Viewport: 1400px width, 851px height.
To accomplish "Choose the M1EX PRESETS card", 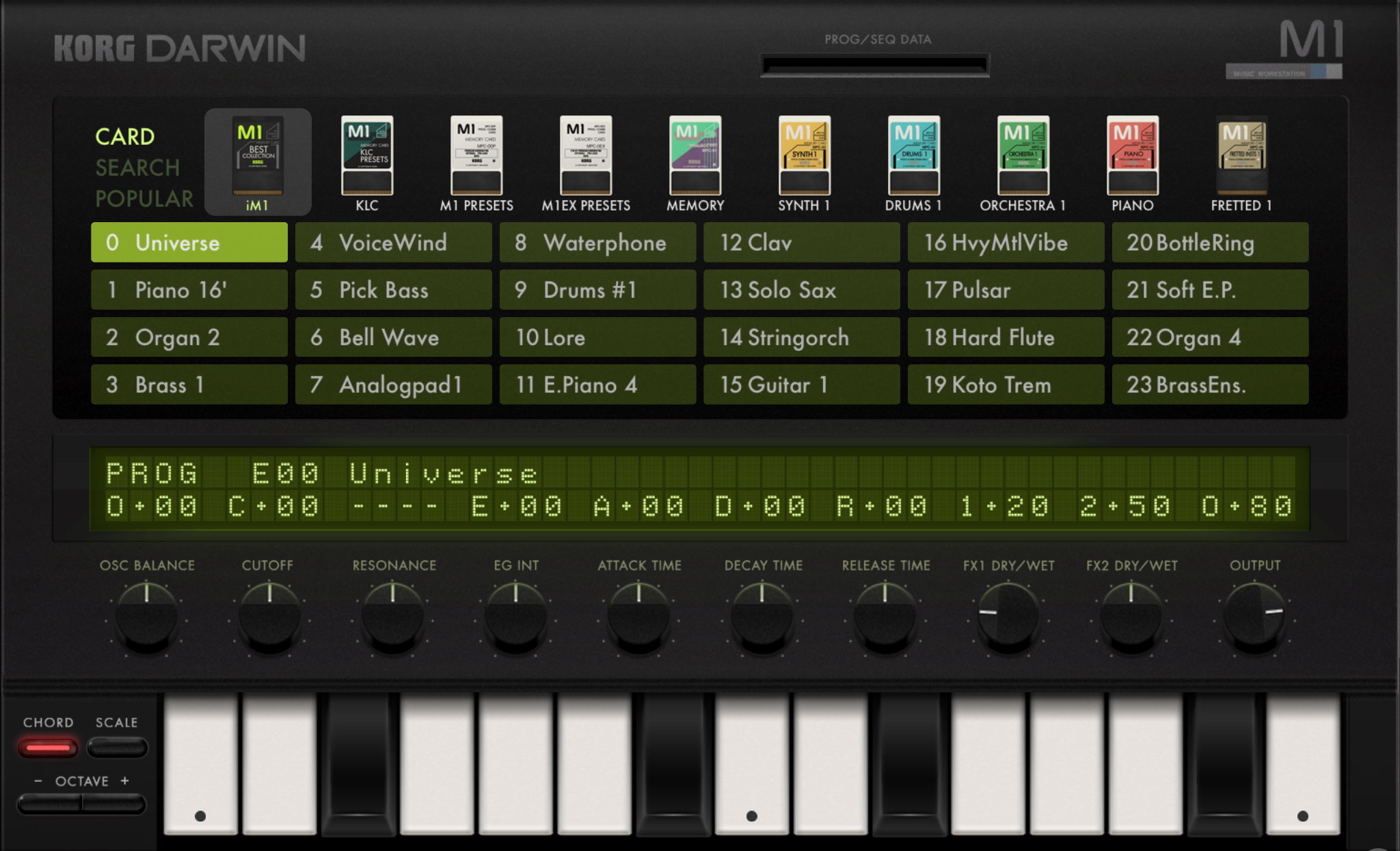I will click(586, 163).
